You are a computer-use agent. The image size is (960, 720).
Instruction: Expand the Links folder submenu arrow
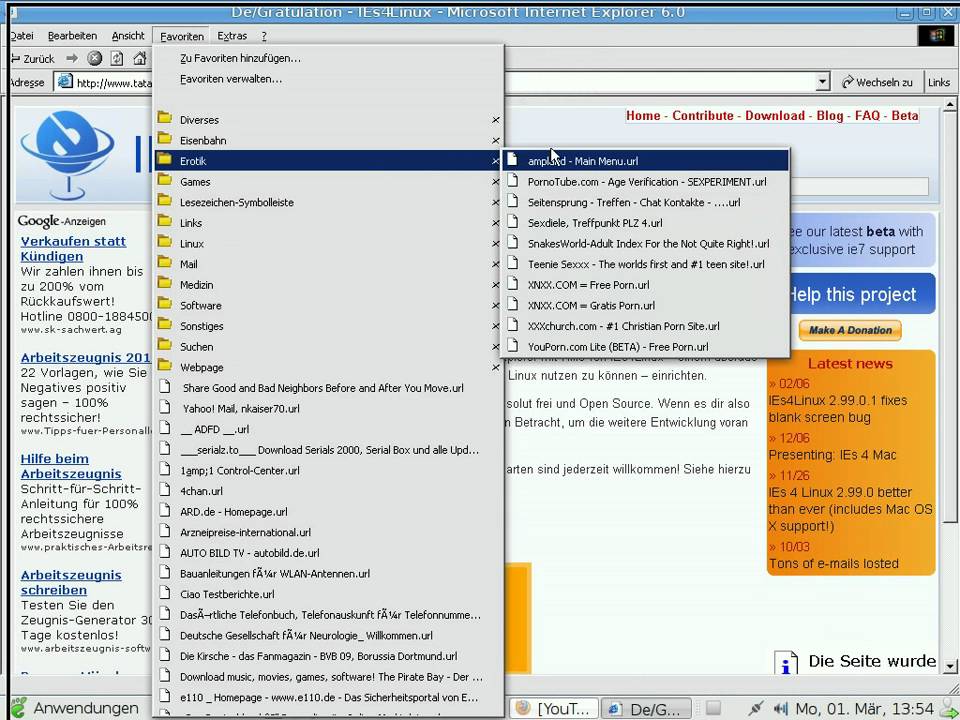pos(495,223)
